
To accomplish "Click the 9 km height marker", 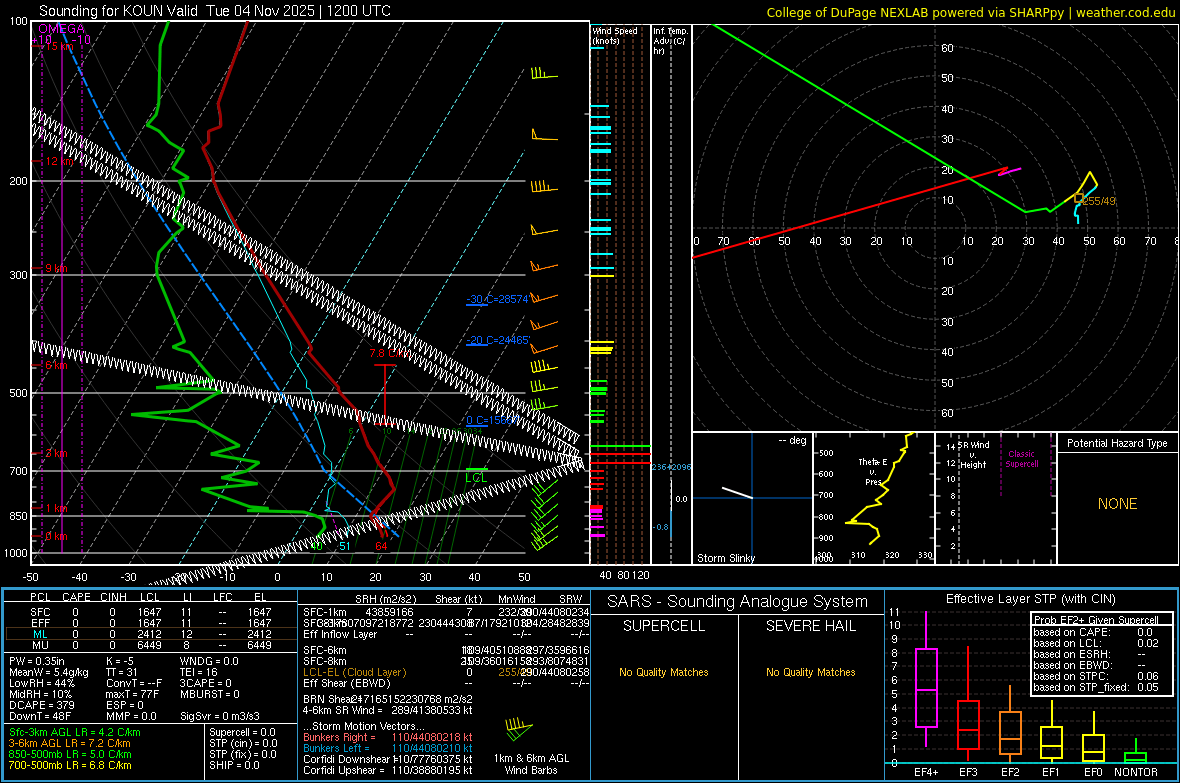I will coord(56,269).
